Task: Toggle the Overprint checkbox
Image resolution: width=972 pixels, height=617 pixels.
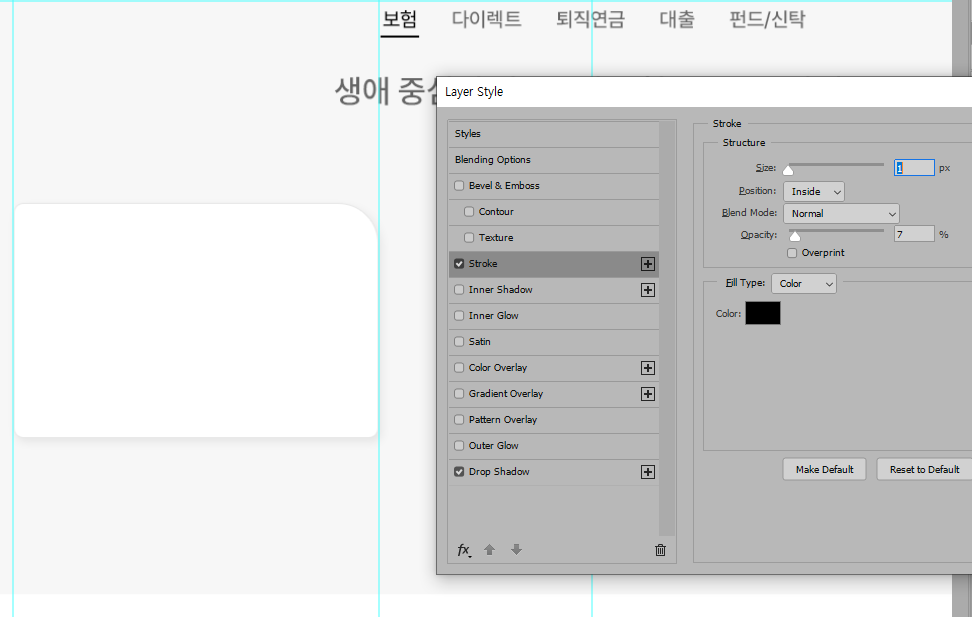Action: (x=792, y=253)
